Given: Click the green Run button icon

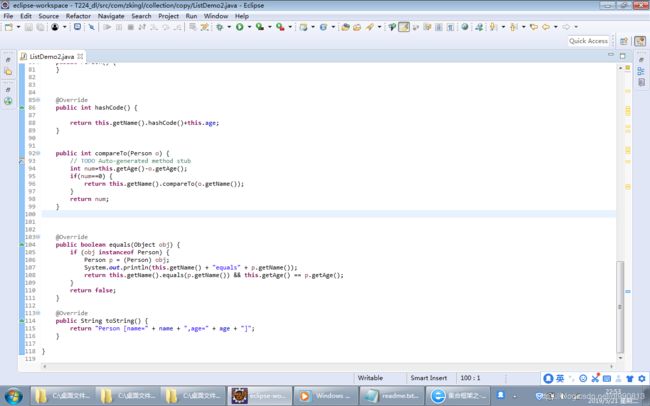Looking at the screenshot, I should [240, 27].
